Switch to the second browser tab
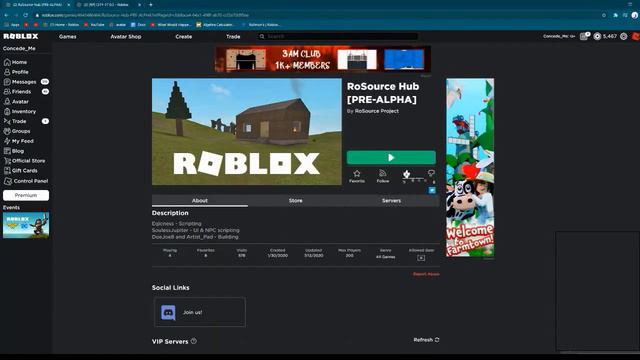Screen dimensions: 640x360 click(x=108, y=4)
